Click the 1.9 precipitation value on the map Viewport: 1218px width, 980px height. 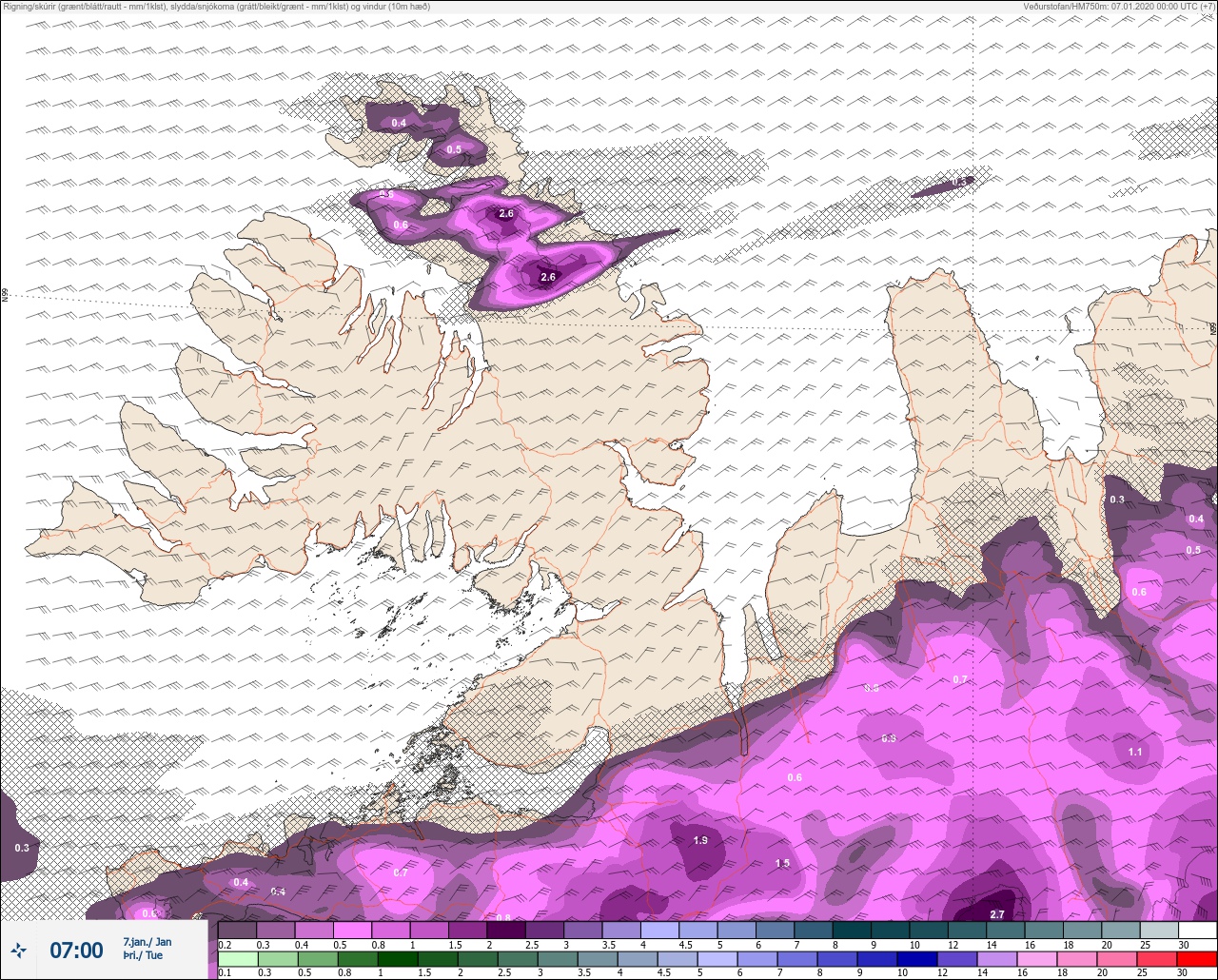700,840
